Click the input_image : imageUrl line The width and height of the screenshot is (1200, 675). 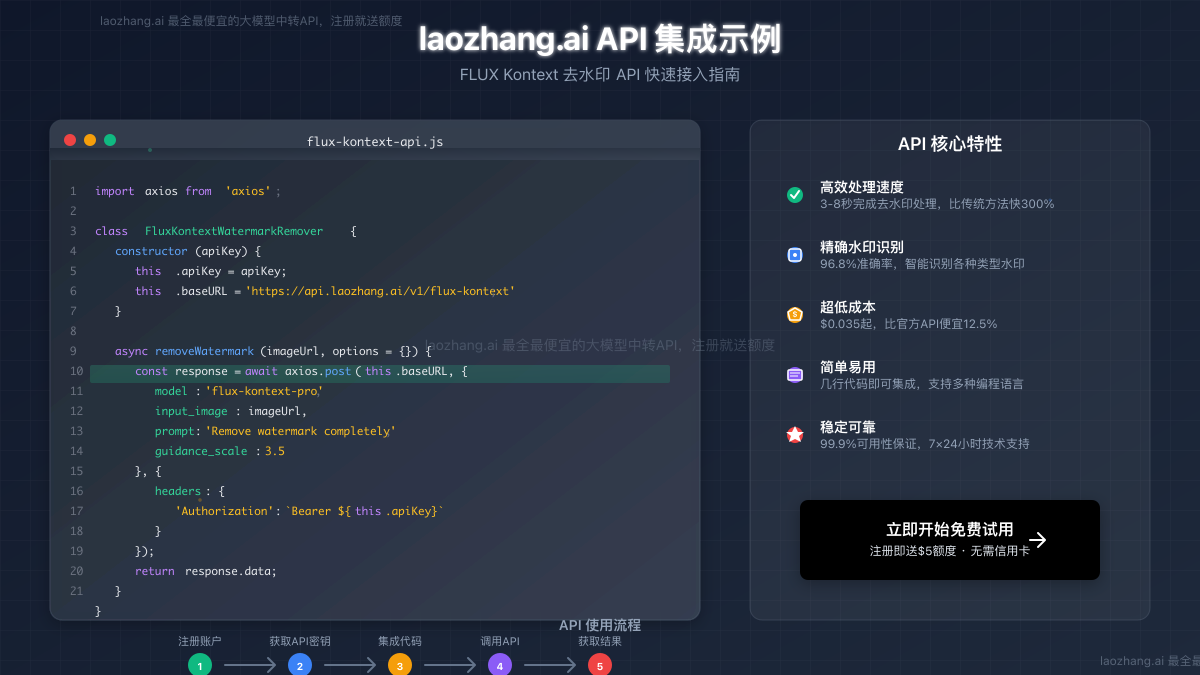231,411
